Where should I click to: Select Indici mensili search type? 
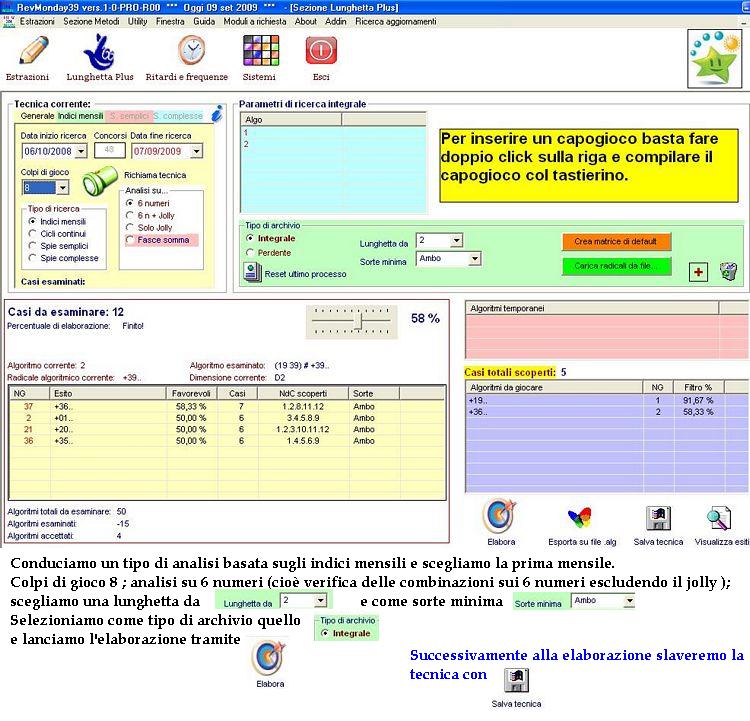pos(32,222)
